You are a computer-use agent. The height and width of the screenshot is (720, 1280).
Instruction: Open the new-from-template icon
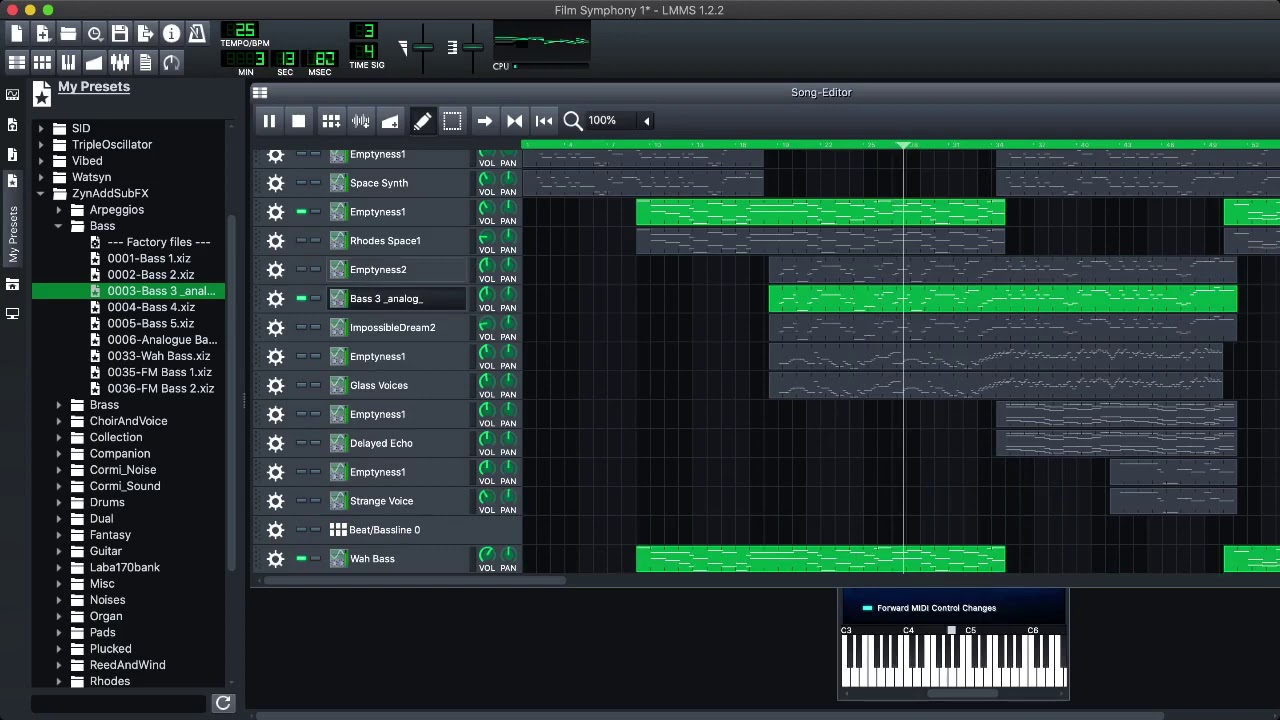tap(43, 34)
